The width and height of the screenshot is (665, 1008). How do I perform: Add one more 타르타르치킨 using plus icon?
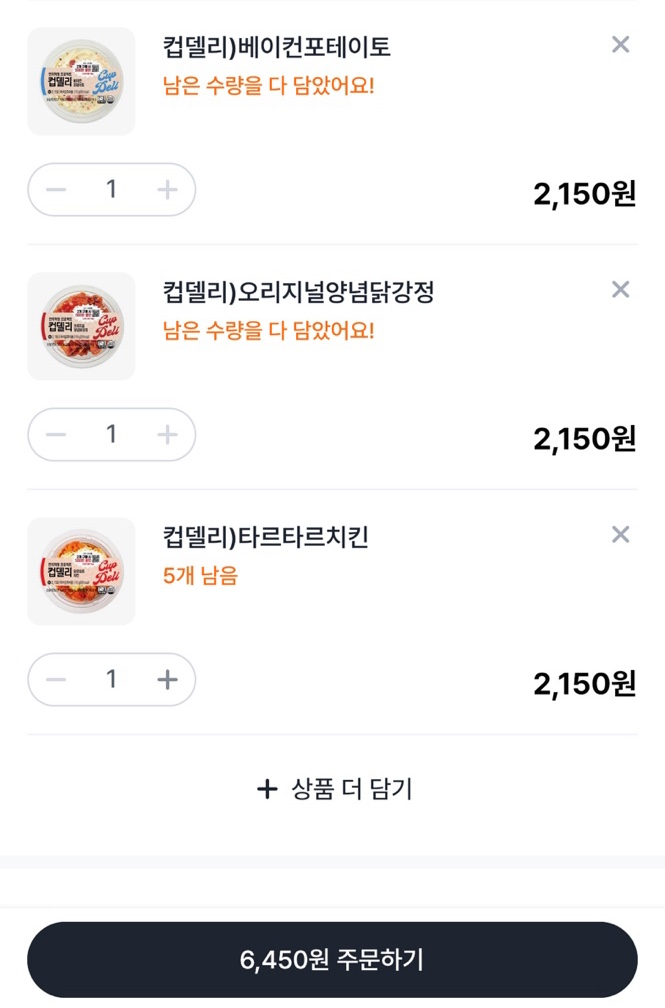[167, 680]
